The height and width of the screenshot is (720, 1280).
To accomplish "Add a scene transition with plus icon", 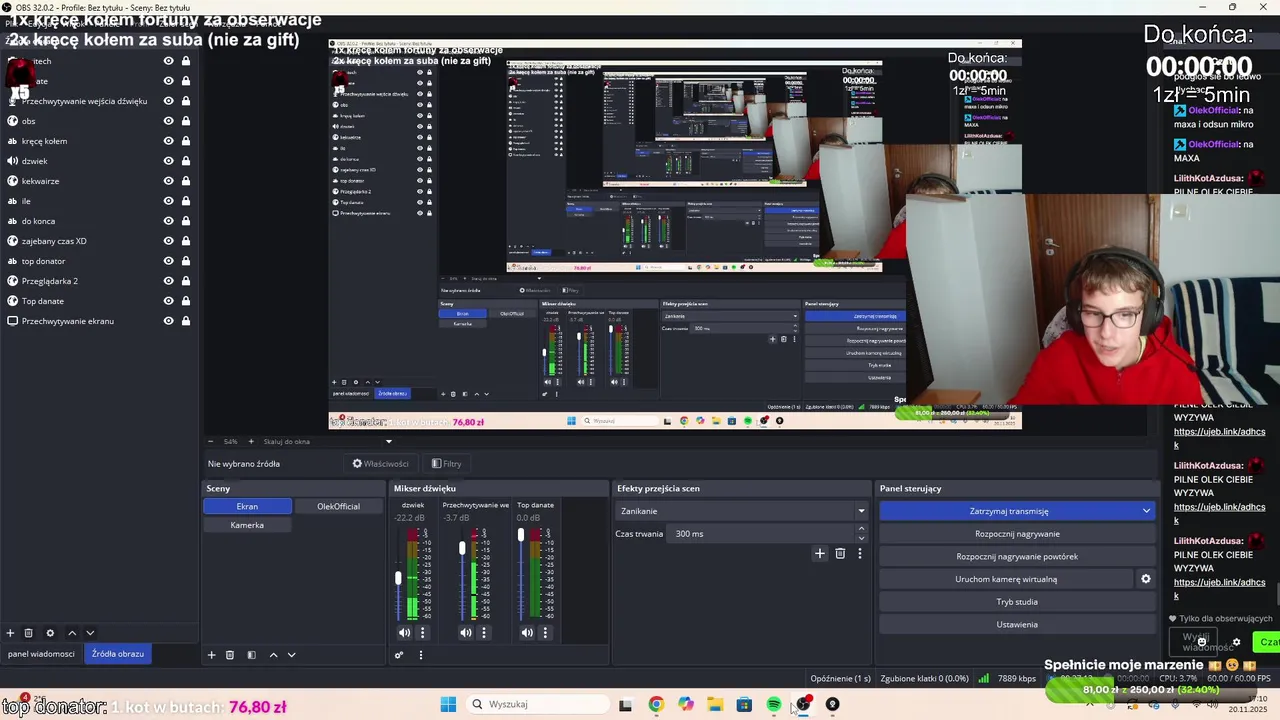I will [x=820, y=553].
